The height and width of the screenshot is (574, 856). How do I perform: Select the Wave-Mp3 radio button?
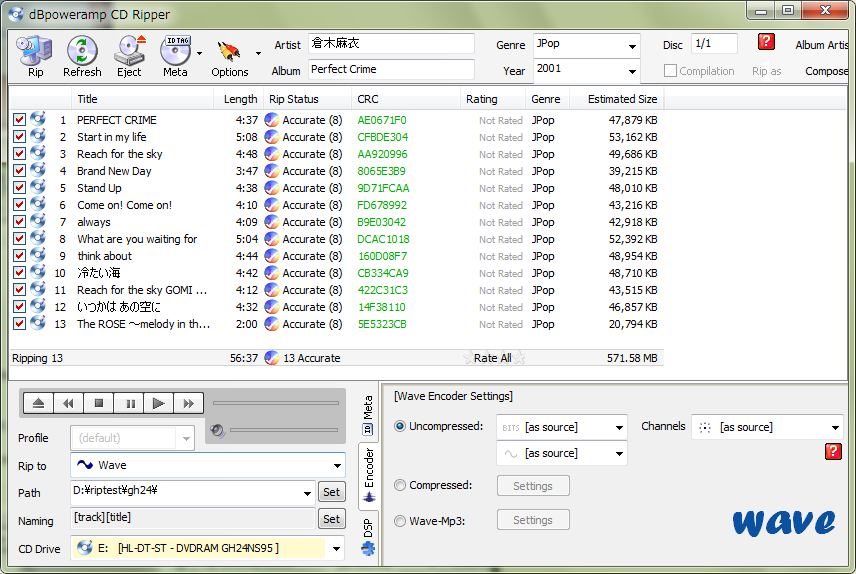pos(400,521)
